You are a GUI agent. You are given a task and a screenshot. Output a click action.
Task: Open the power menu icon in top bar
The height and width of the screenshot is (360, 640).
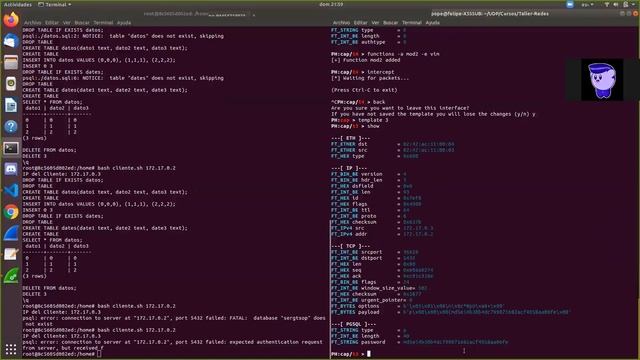(625, 4)
